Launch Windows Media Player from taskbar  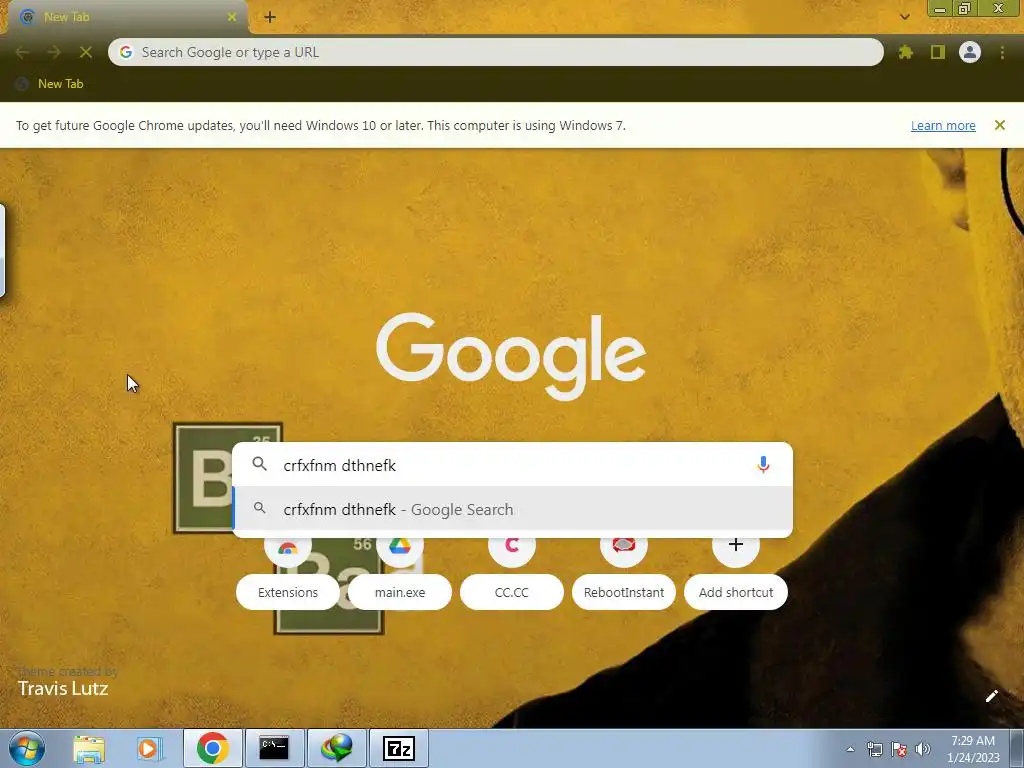pyautogui.click(x=150, y=748)
